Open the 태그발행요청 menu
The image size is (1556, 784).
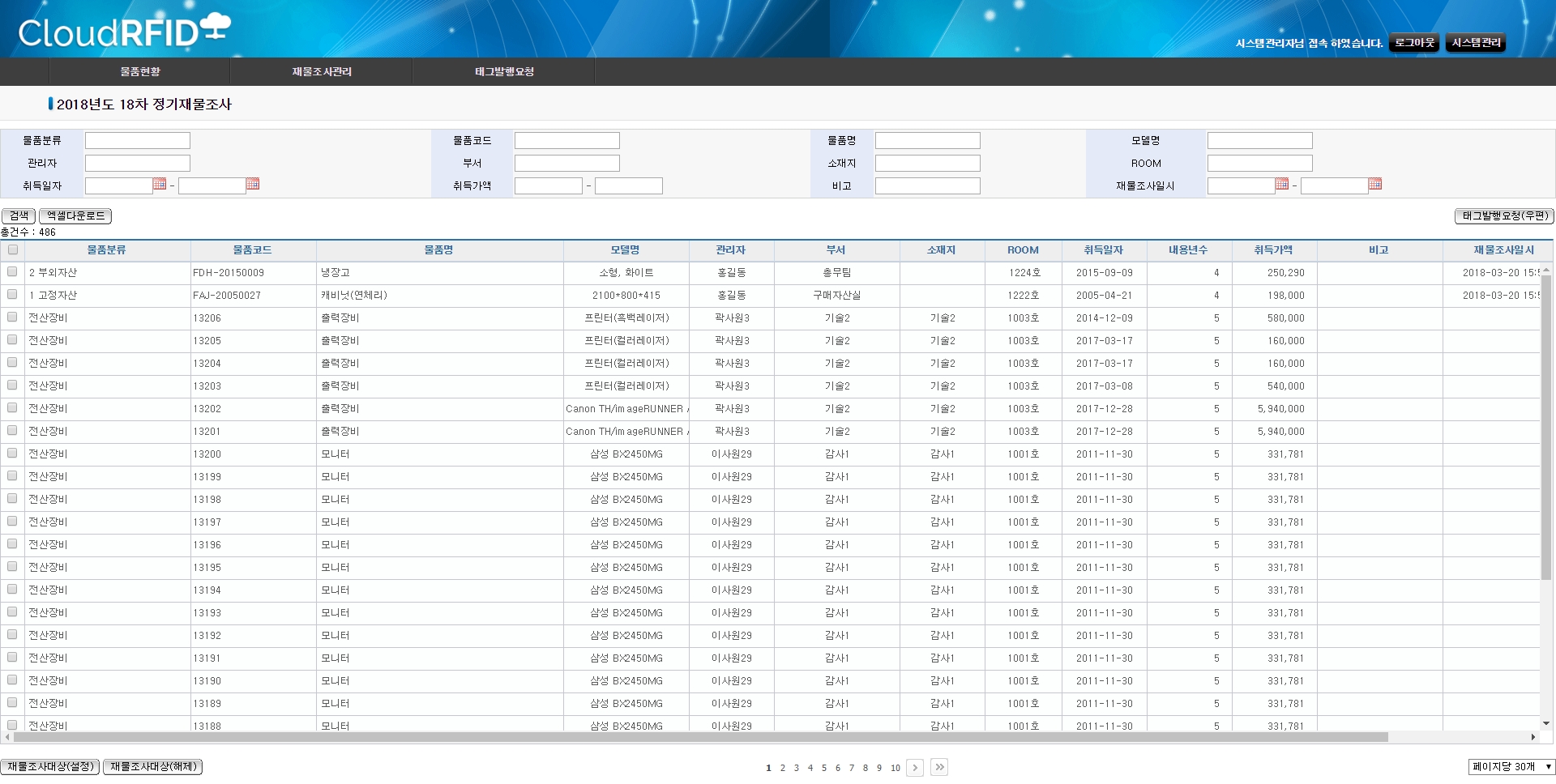point(504,71)
